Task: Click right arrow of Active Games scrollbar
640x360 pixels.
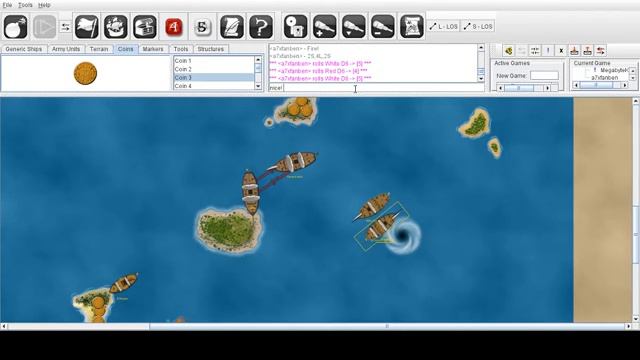Action: [x=547, y=88]
